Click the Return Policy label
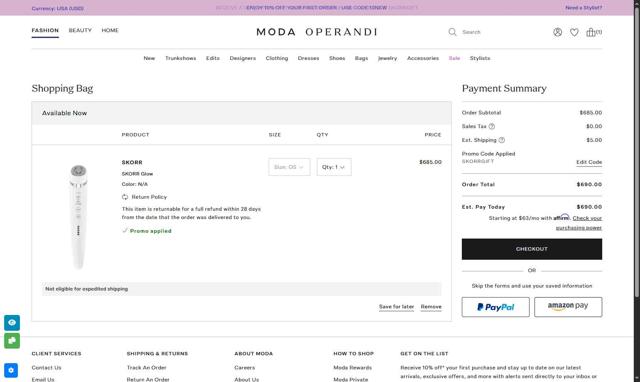Image resolution: width=640 pixels, height=382 pixels. point(149,197)
